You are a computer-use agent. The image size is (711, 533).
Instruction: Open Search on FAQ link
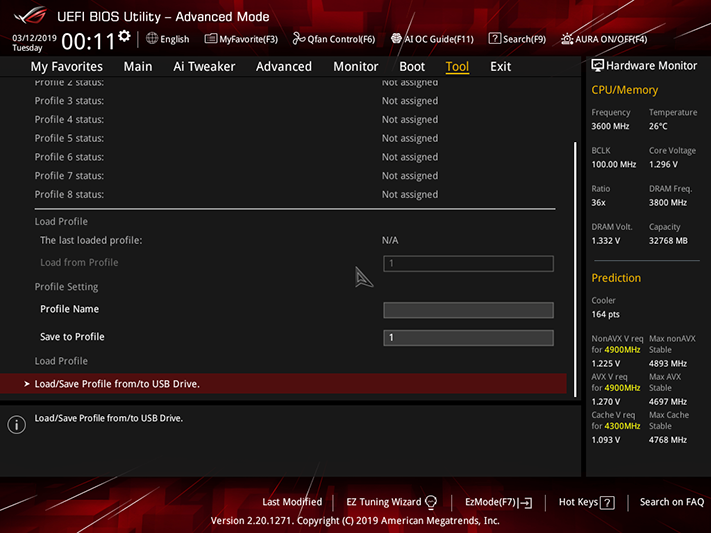point(672,502)
